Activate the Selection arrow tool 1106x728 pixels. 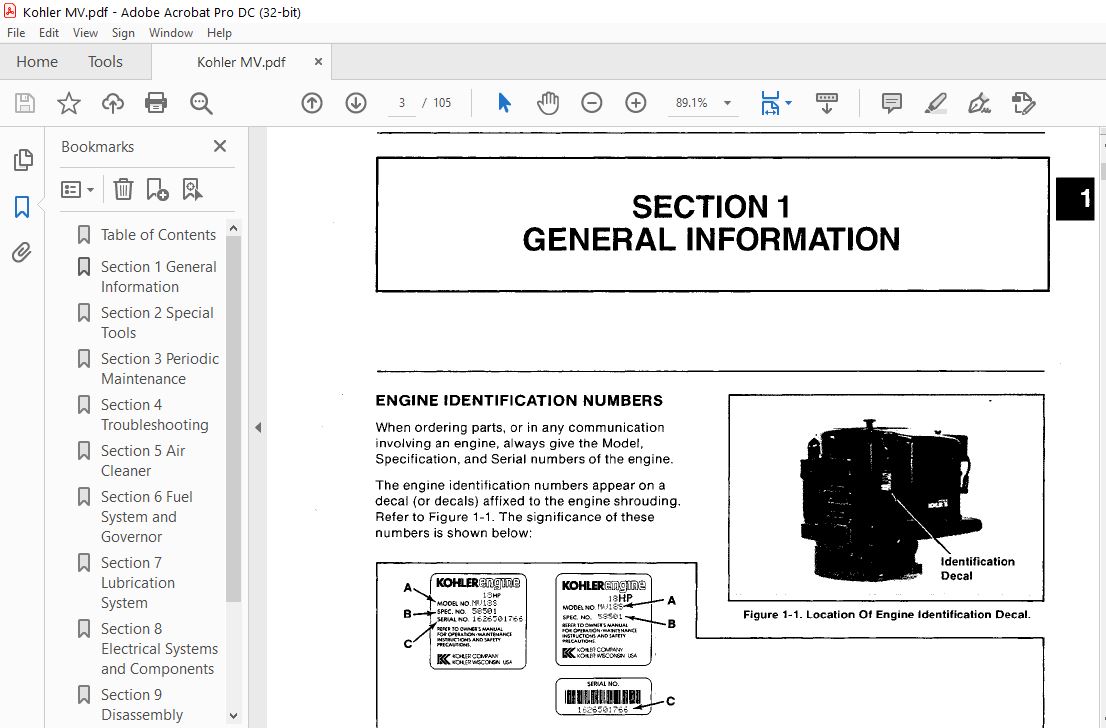[504, 103]
